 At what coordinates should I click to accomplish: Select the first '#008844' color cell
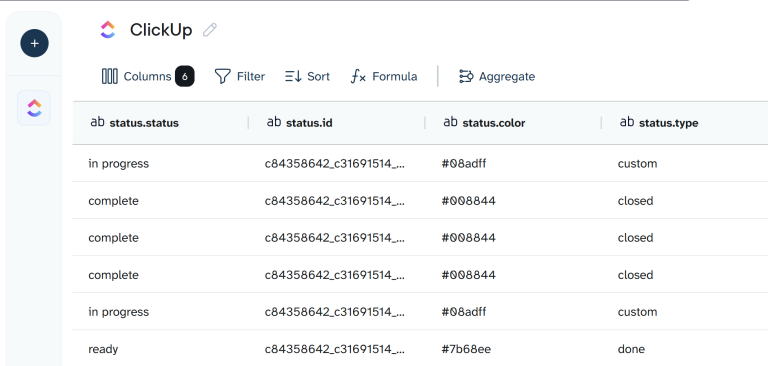click(x=513, y=200)
